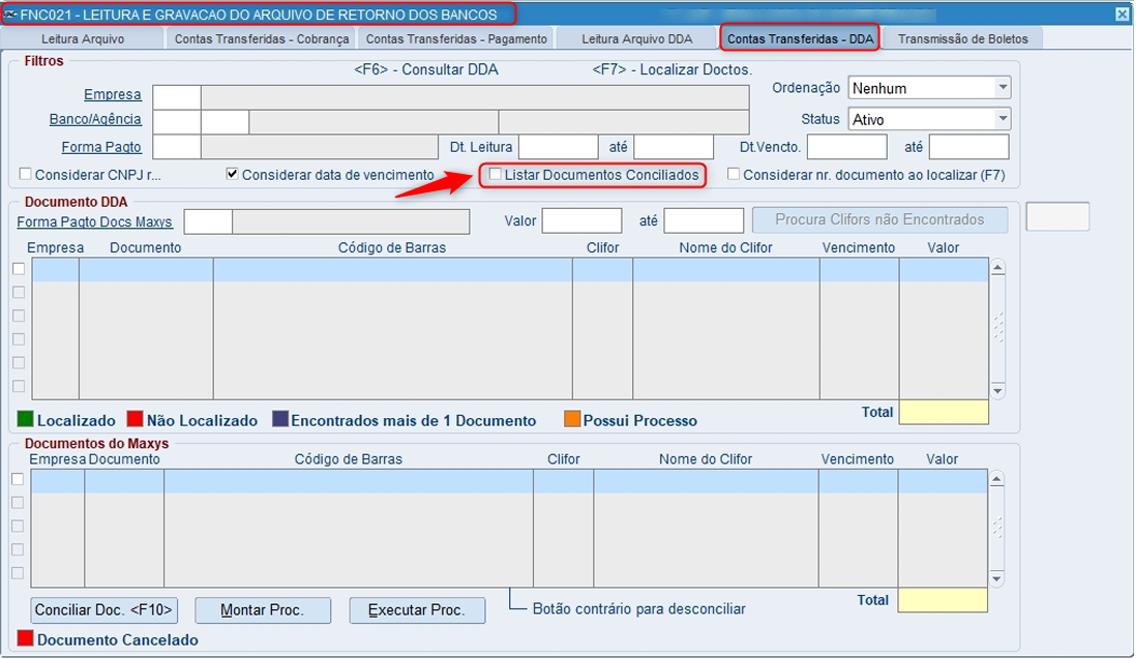The image size is (1136, 659).
Task: Click Documentos do Maxys grid scroll down arrow
Action: pyautogui.click(x=997, y=578)
